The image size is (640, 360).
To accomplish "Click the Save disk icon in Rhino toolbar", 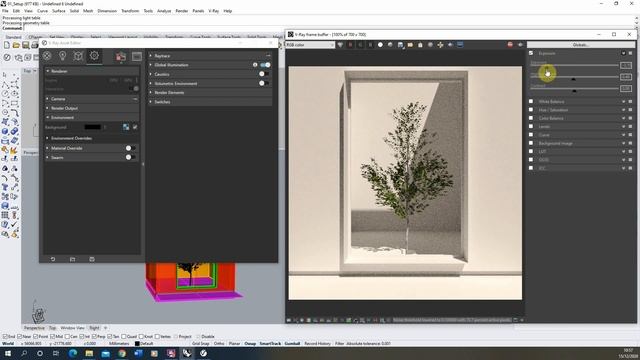I will tap(25, 45).
